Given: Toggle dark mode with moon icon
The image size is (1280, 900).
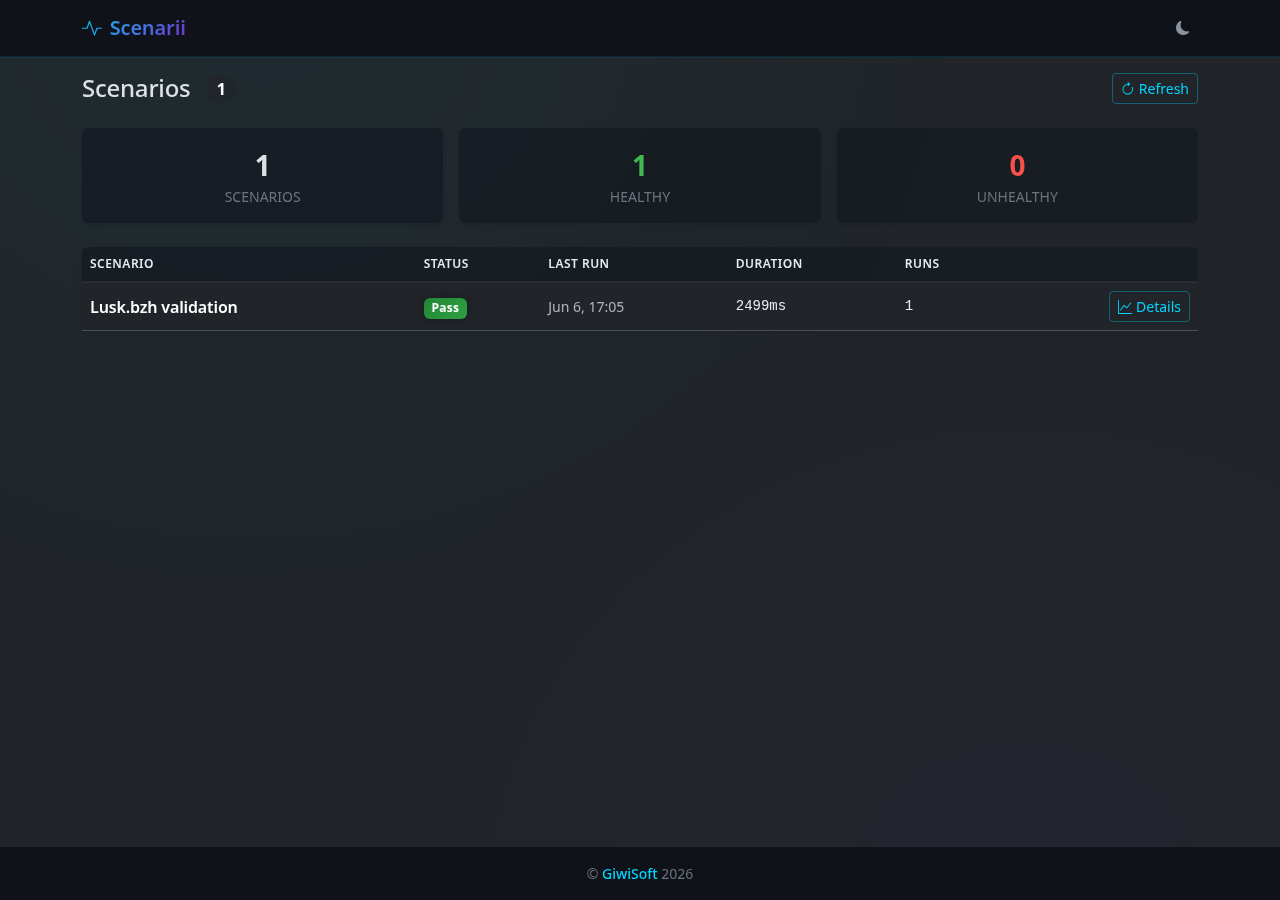Looking at the screenshot, I should pos(1183,28).
